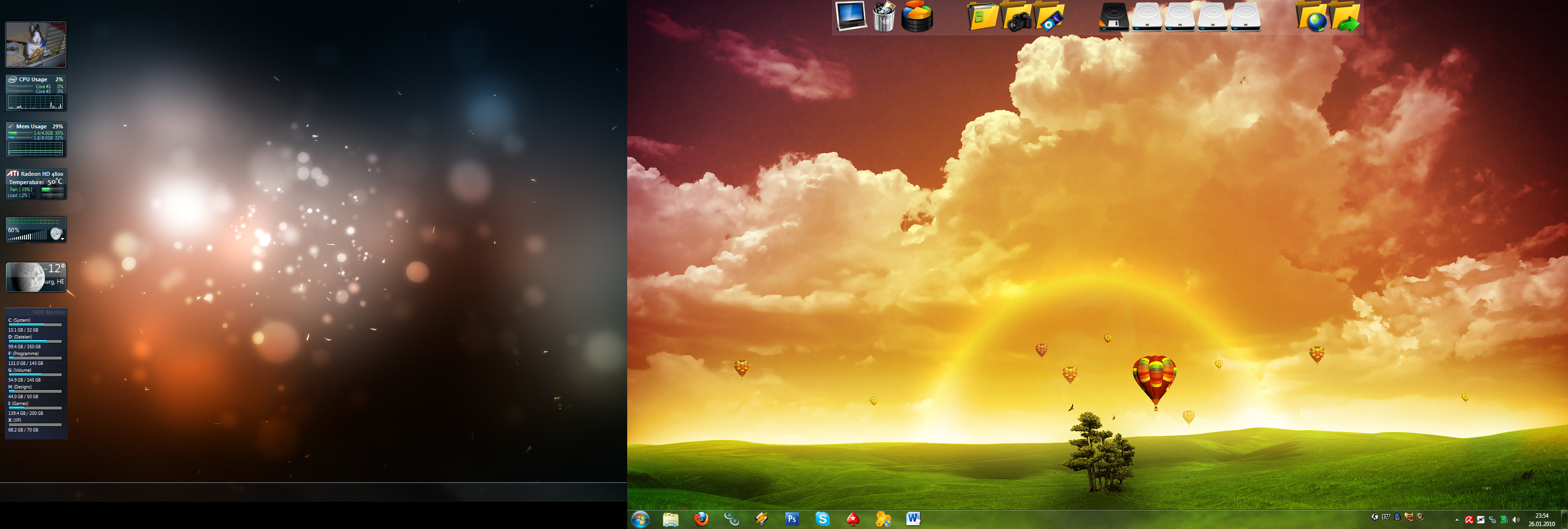
Task: Open the Avira antivirus tray icon
Action: [x=1470, y=520]
